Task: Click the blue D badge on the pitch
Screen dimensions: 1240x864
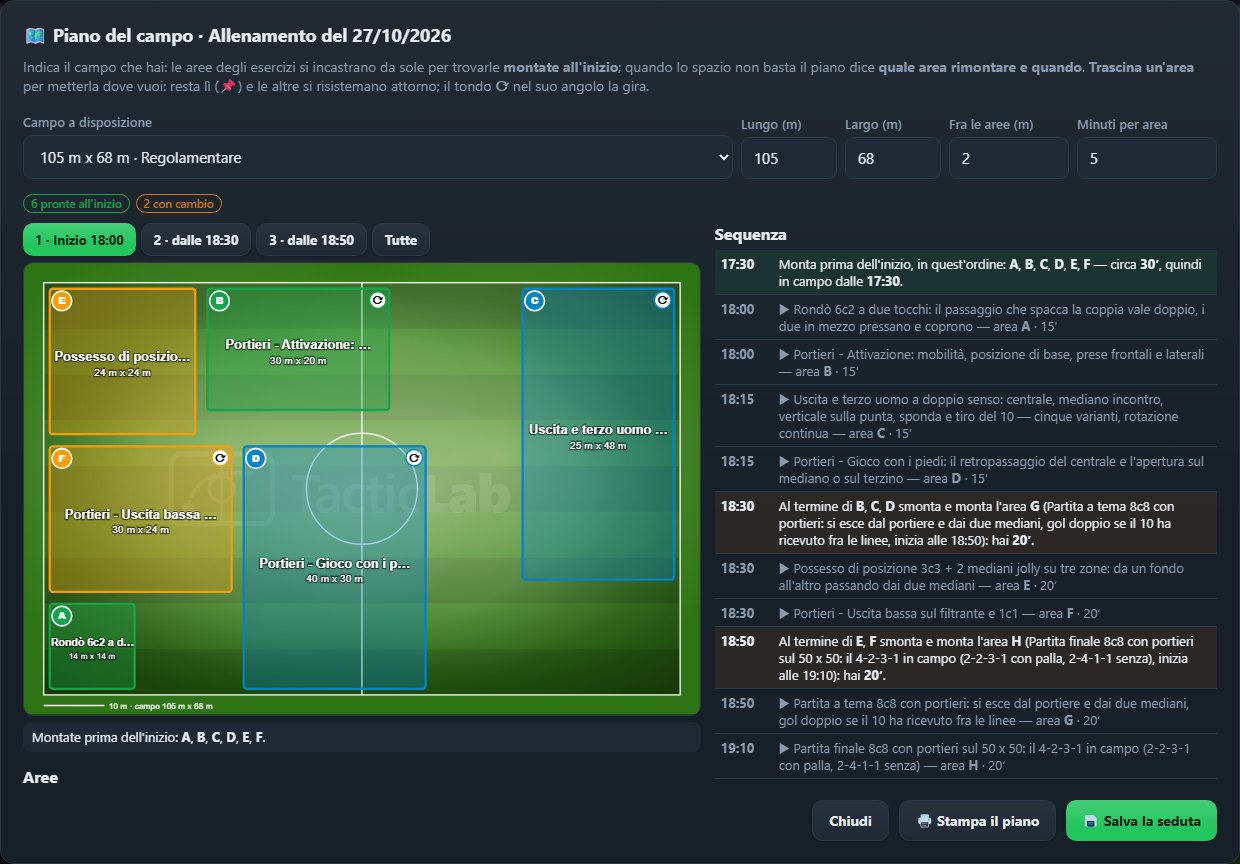Action: pos(256,458)
